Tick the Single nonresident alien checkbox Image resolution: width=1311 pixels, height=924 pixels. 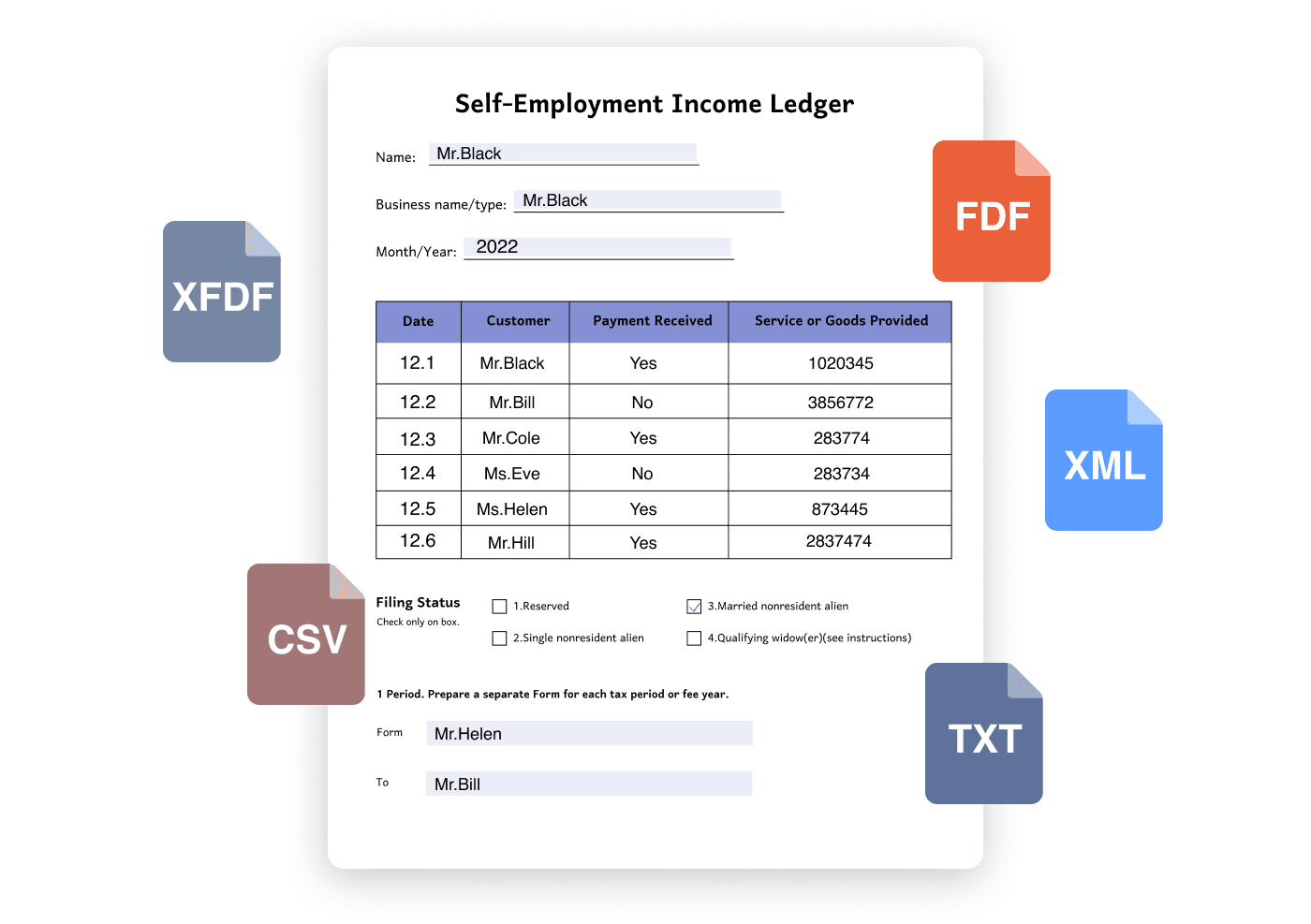[500, 638]
